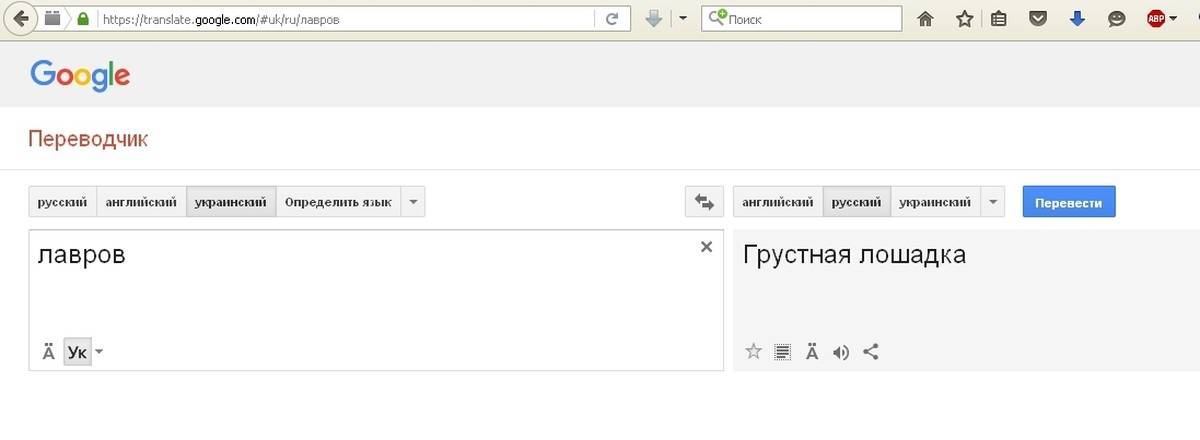Open the Adblock Plus dropdown arrow
Image resolution: width=1200 pixels, height=440 pixels.
pos(1174,18)
